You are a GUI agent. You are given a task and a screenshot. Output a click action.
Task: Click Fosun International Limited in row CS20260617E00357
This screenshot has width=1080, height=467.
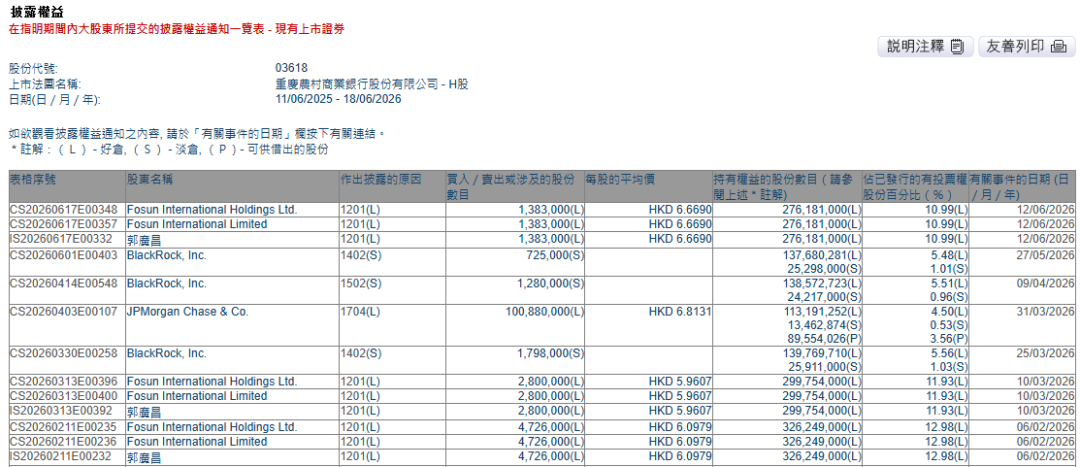tap(197, 224)
